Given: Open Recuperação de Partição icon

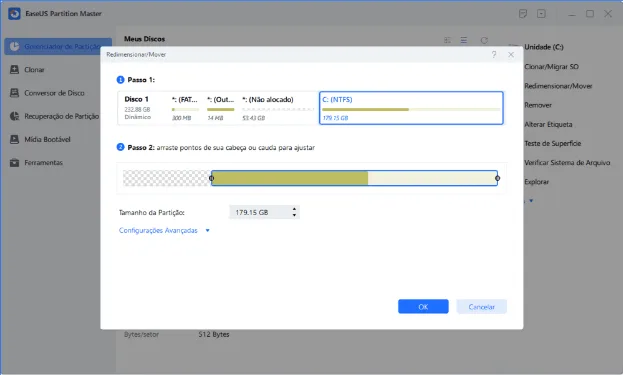Looking at the screenshot, I should pos(14,116).
